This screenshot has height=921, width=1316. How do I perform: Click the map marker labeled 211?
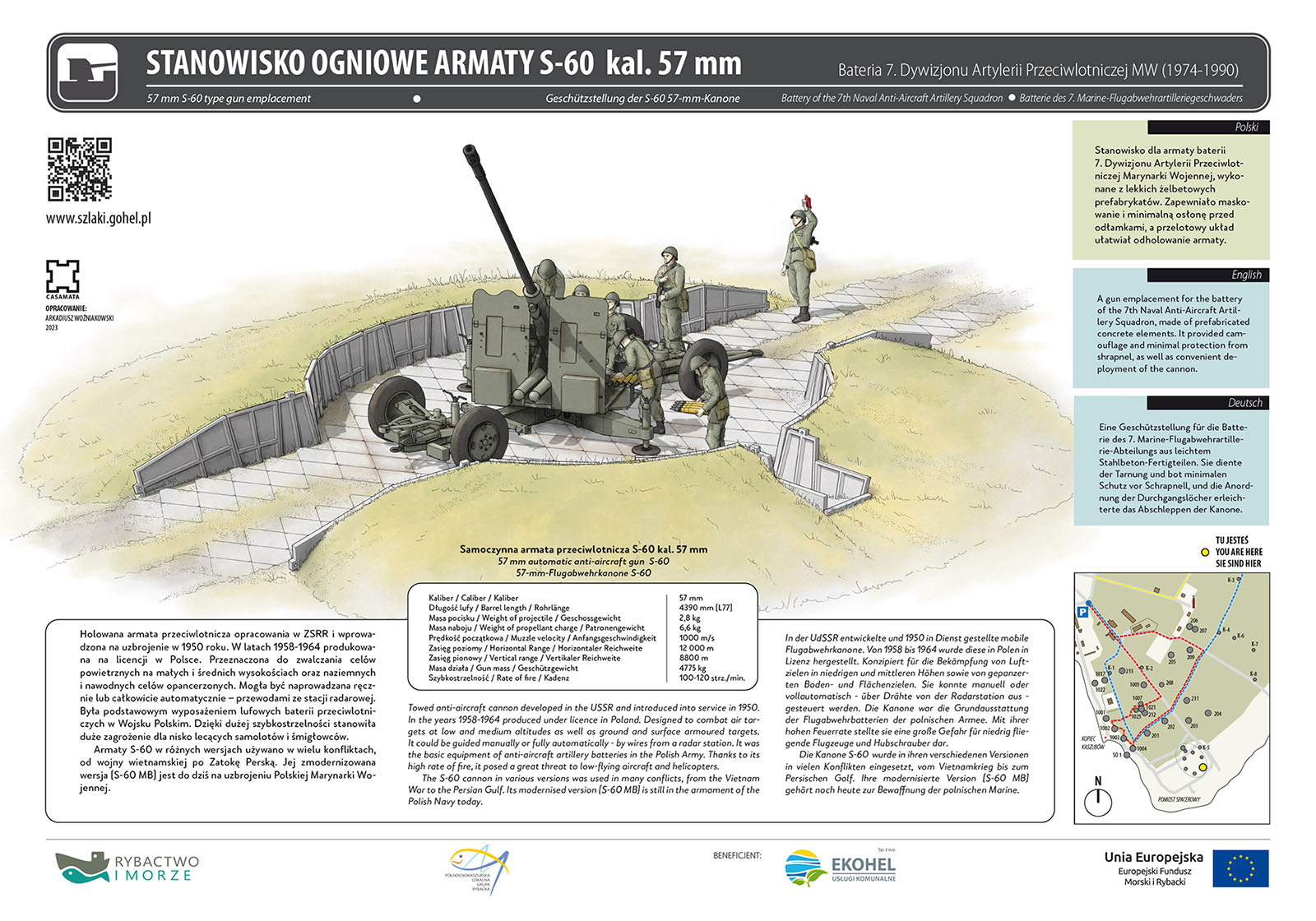click(x=1187, y=701)
